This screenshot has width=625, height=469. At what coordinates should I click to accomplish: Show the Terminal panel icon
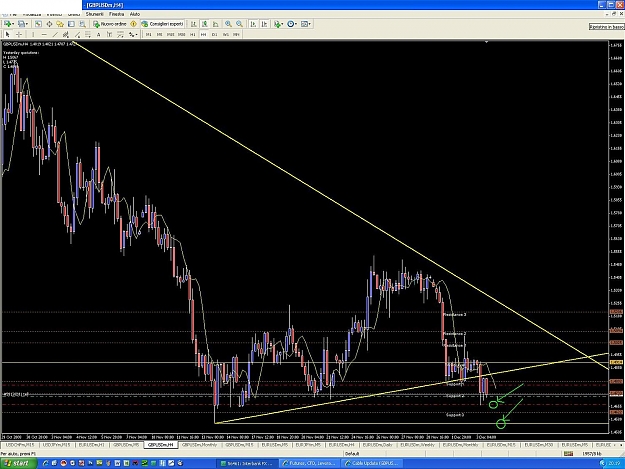pos(71,24)
